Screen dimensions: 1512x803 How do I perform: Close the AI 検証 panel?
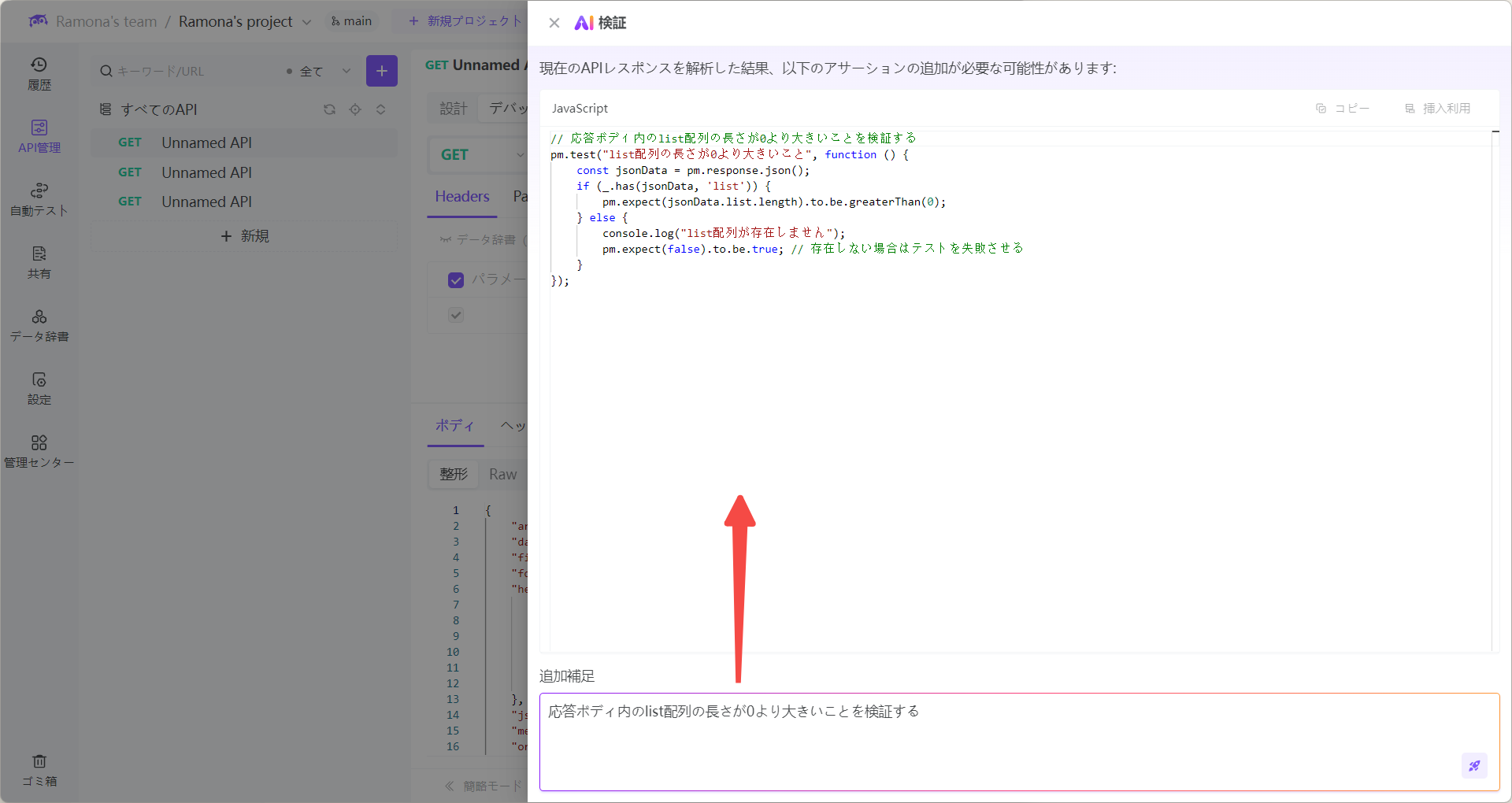[554, 23]
